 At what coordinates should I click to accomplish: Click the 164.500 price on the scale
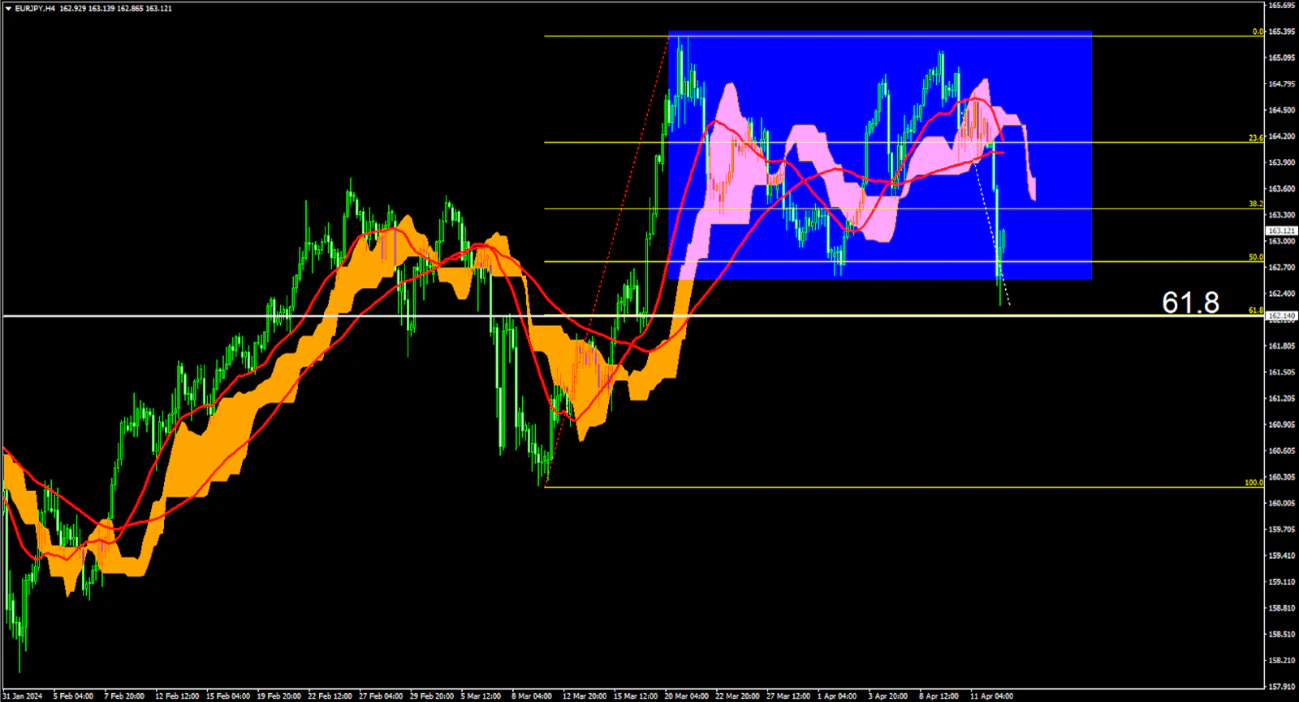tap(1281, 110)
